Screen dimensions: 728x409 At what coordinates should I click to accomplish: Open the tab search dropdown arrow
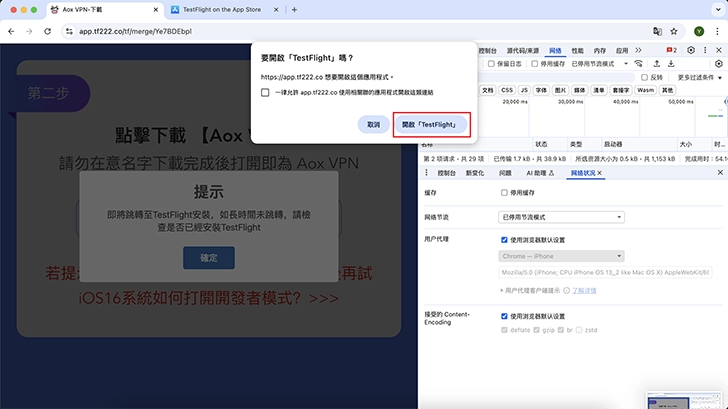point(718,9)
